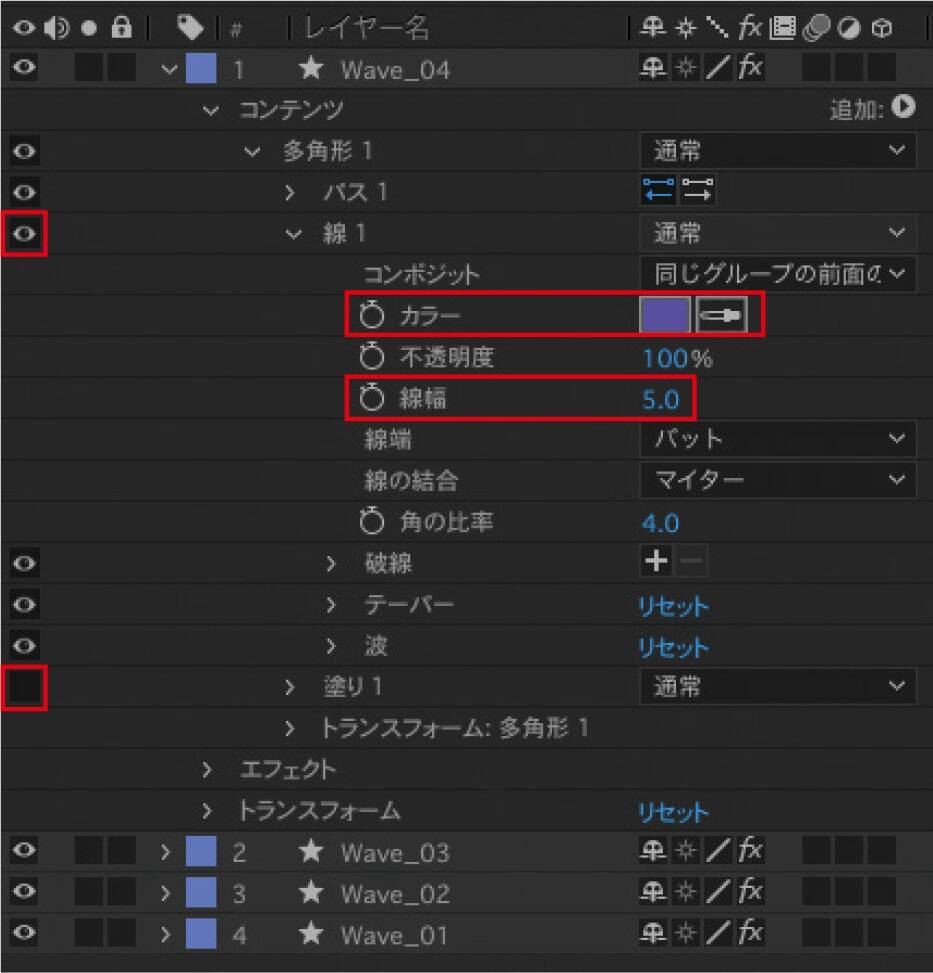Click the 線幅 value 5.0
Image resolution: width=933 pixels, height=973 pixels.
pyautogui.click(x=661, y=399)
